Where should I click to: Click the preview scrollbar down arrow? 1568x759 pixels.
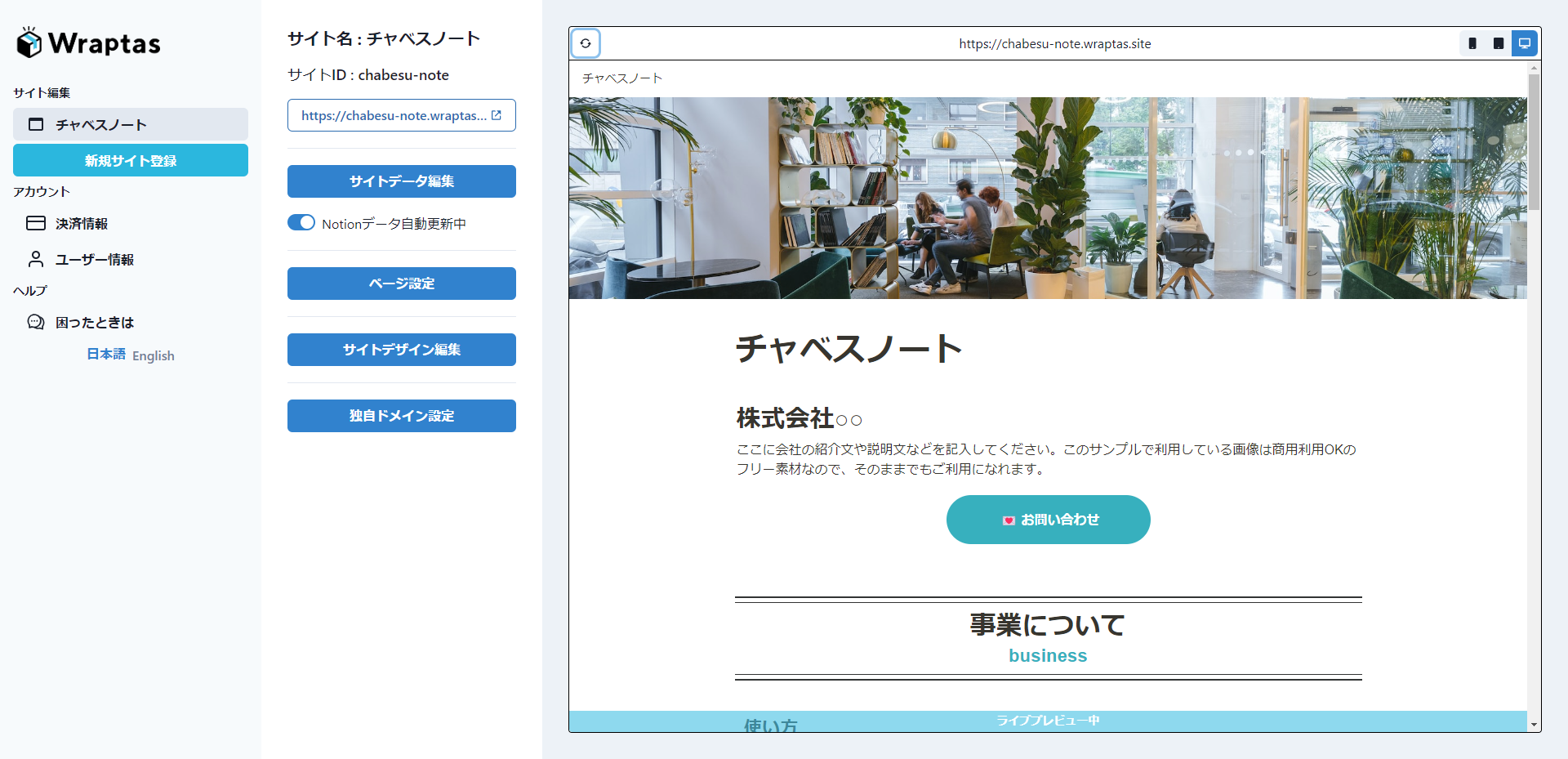1534,725
